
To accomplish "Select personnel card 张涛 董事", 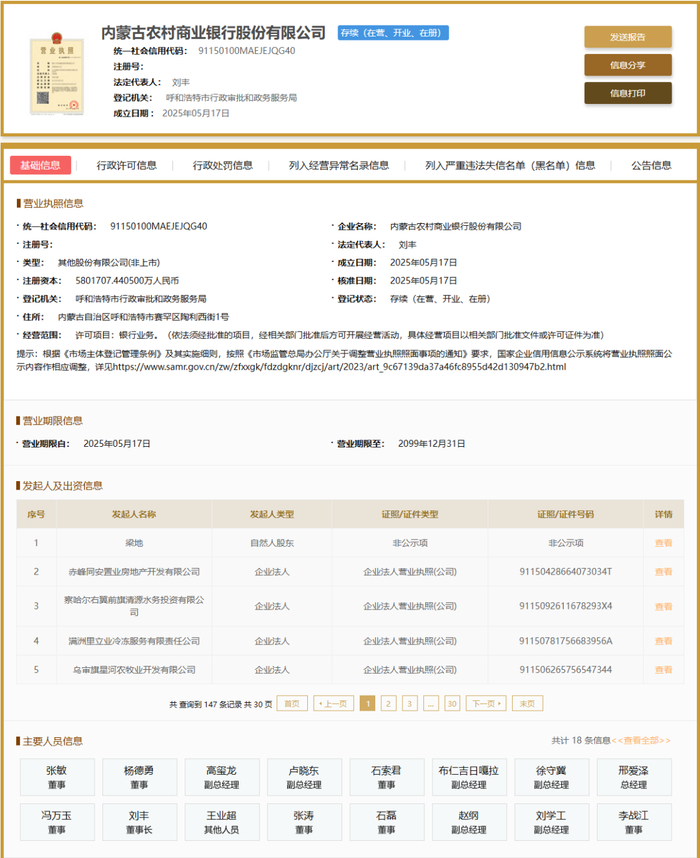I will click(x=304, y=822).
